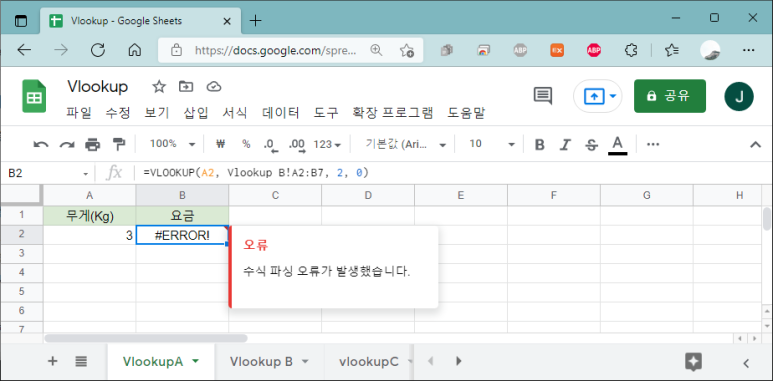Image resolution: width=773 pixels, height=381 pixels.
Task: Click the present/upload button icon
Action: point(594,96)
